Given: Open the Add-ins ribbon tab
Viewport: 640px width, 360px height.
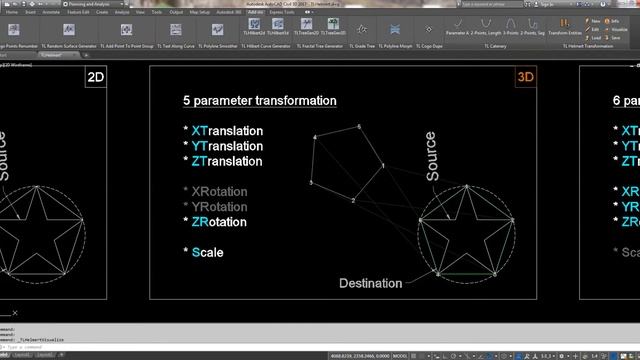Looking at the screenshot, I should click(256, 12).
